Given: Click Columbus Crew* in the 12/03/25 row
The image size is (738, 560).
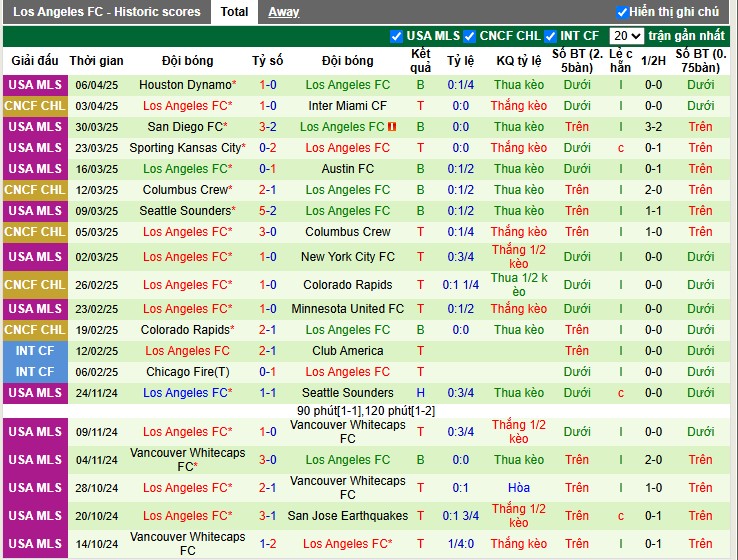Looking at the screenshot, I should click(x=187, y=190).
